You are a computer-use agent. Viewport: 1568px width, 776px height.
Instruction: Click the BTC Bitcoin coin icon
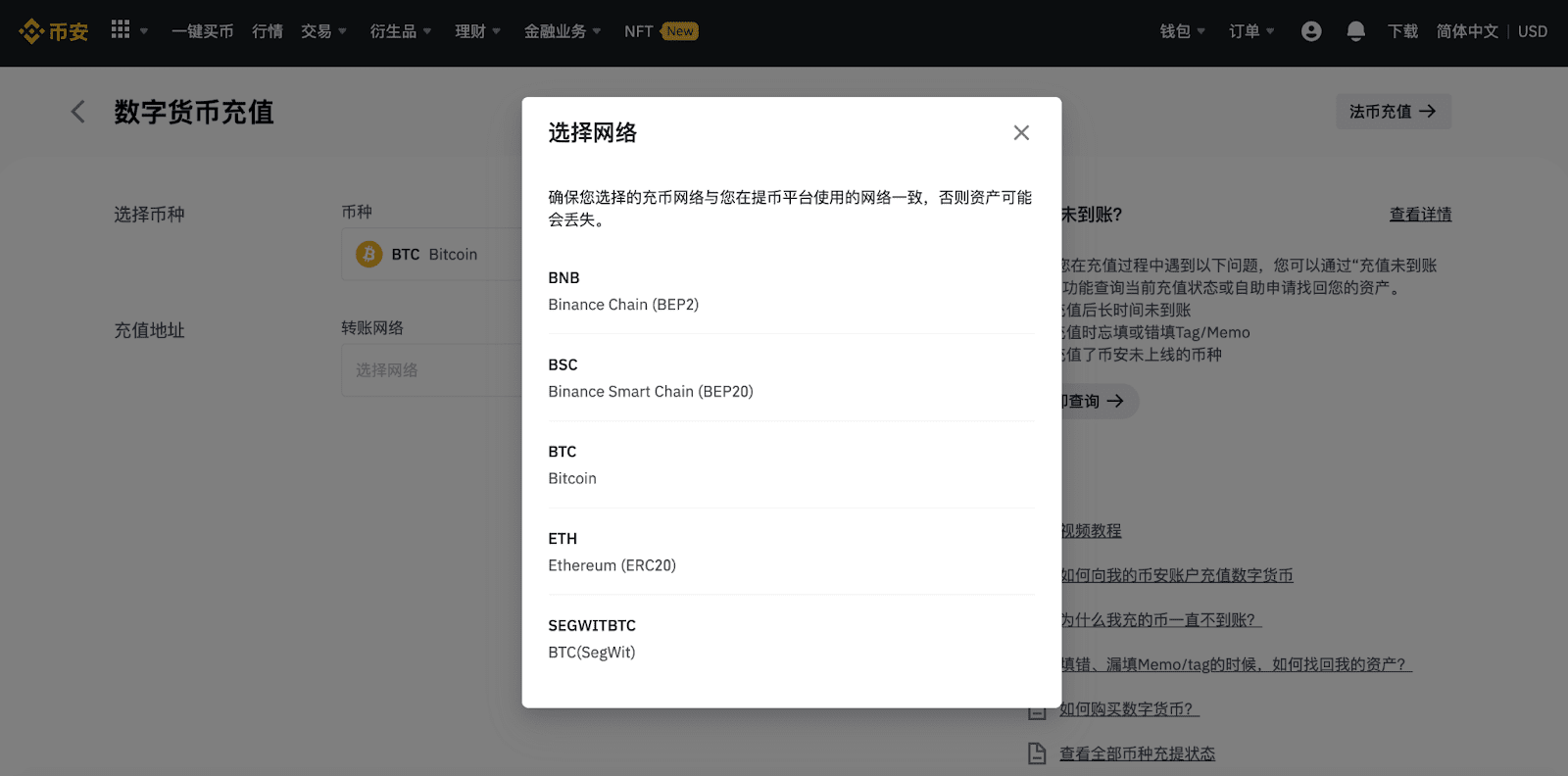[369, 255]
